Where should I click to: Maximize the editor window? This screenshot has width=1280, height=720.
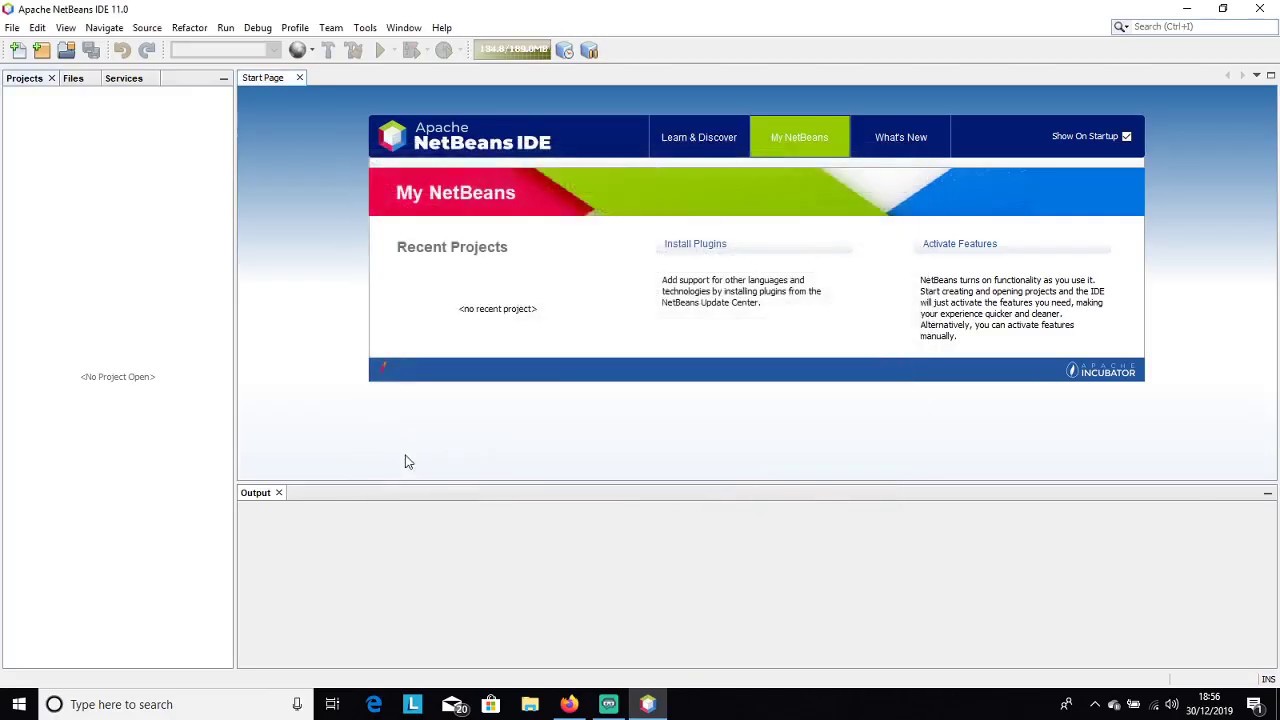[1271, 76]
